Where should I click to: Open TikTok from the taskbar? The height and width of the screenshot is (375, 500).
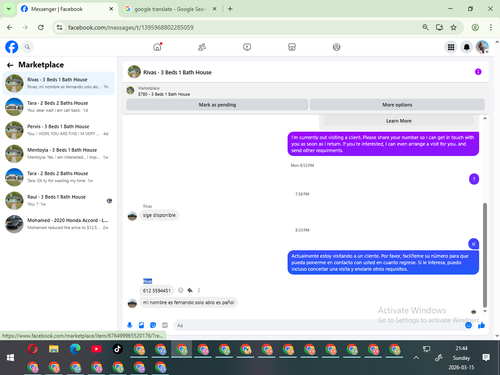click(x=117, y=349)
